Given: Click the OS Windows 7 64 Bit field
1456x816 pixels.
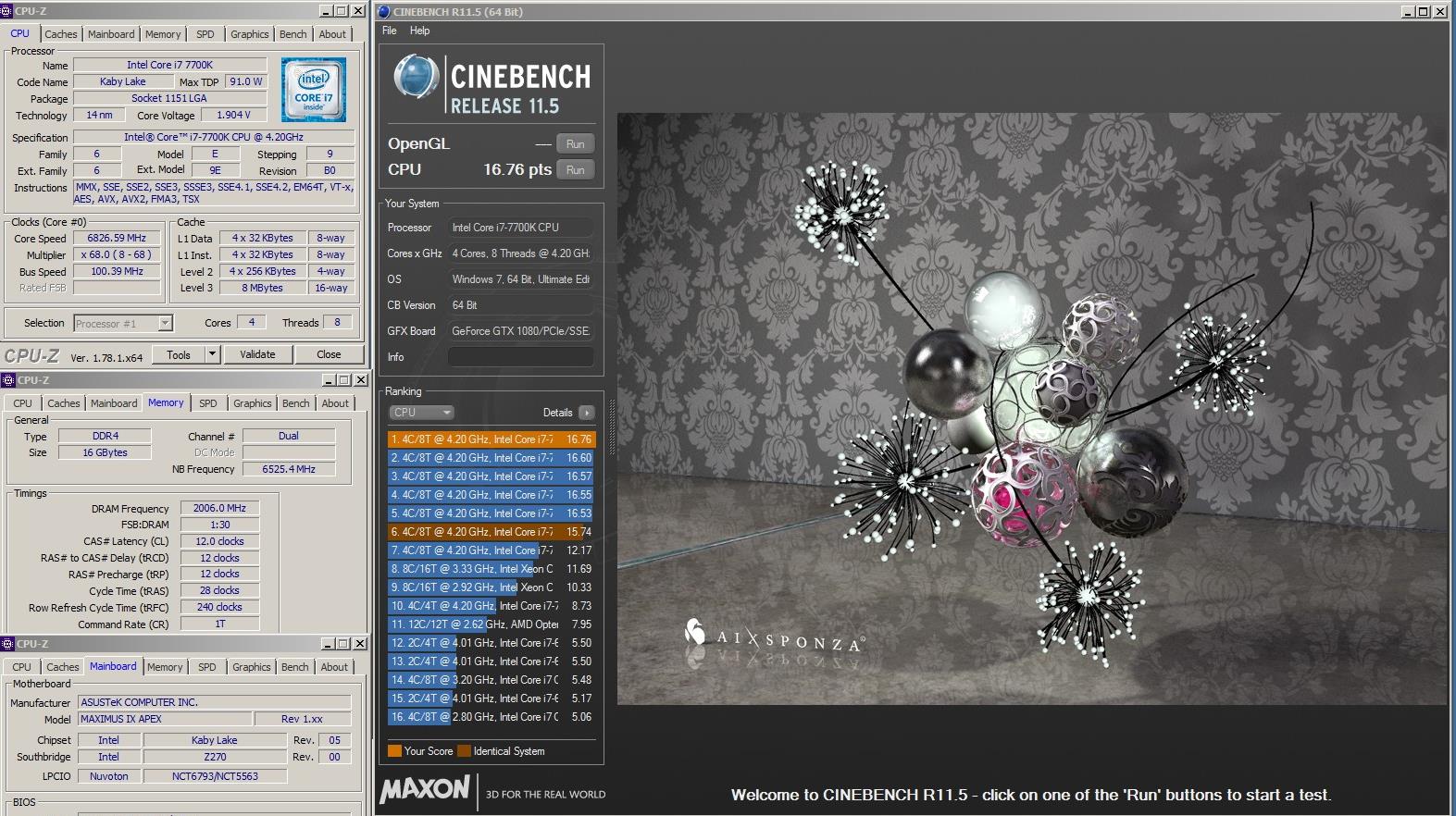Looking at the screenshot, I should point(521,279).
